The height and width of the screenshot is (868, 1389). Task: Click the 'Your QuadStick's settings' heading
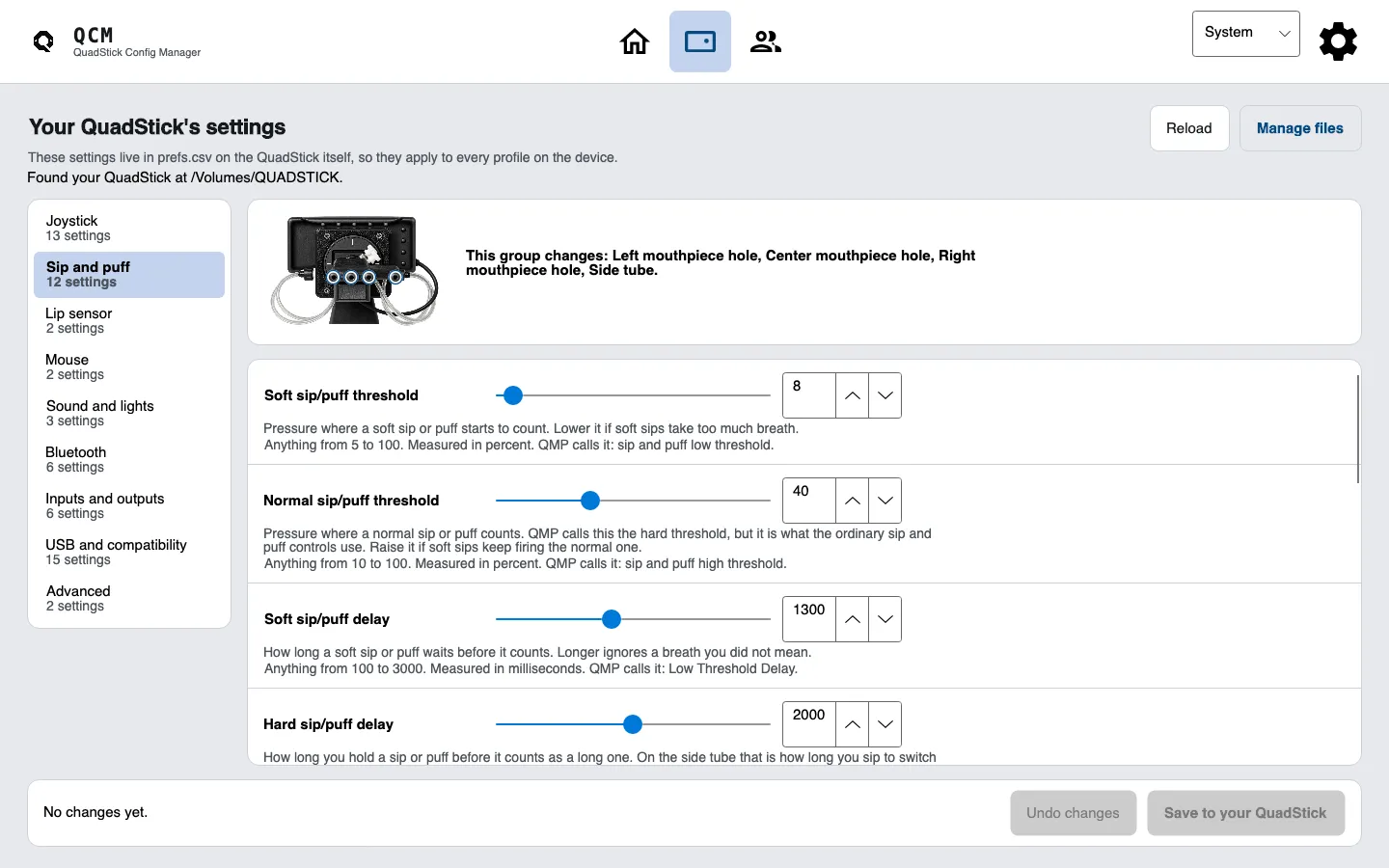[x=157, y=127]
